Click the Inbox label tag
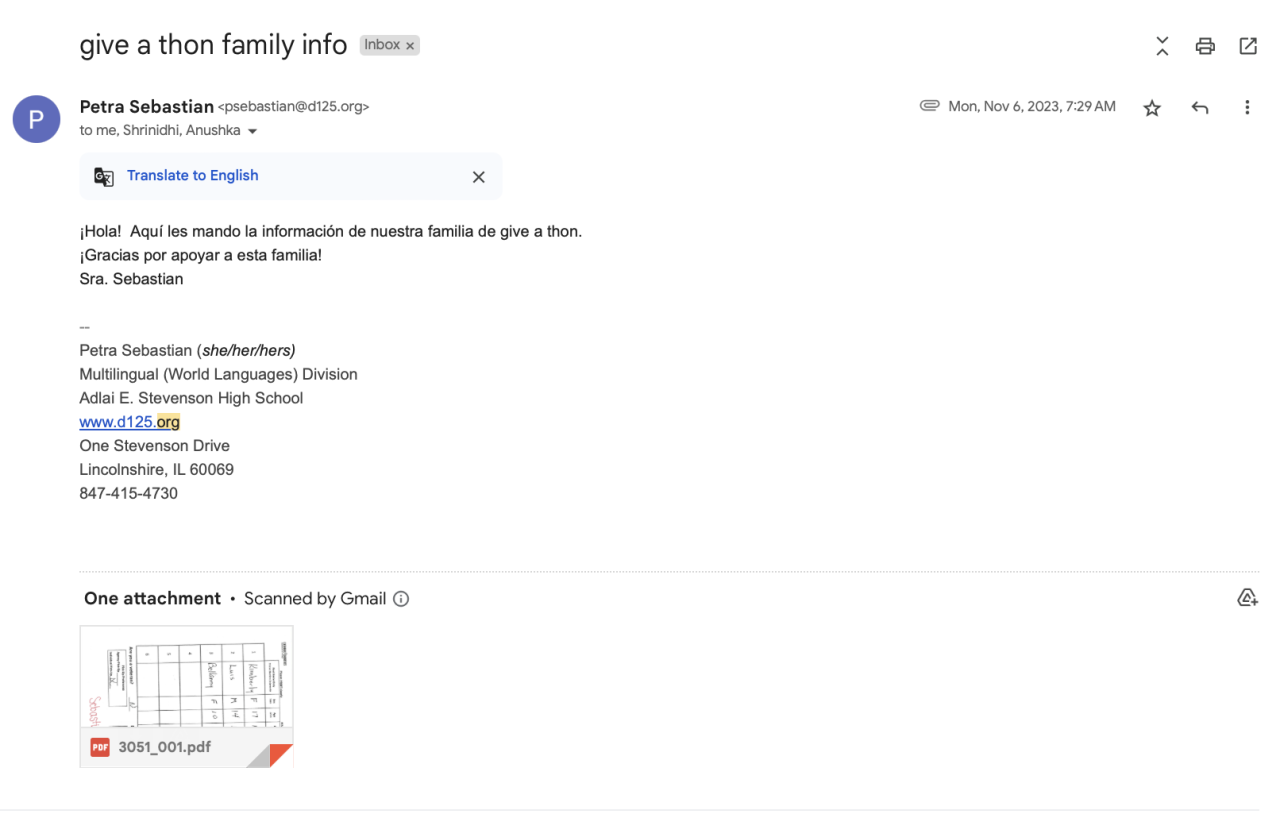Screen dimensions: 1280x818 tap(381, 45)
